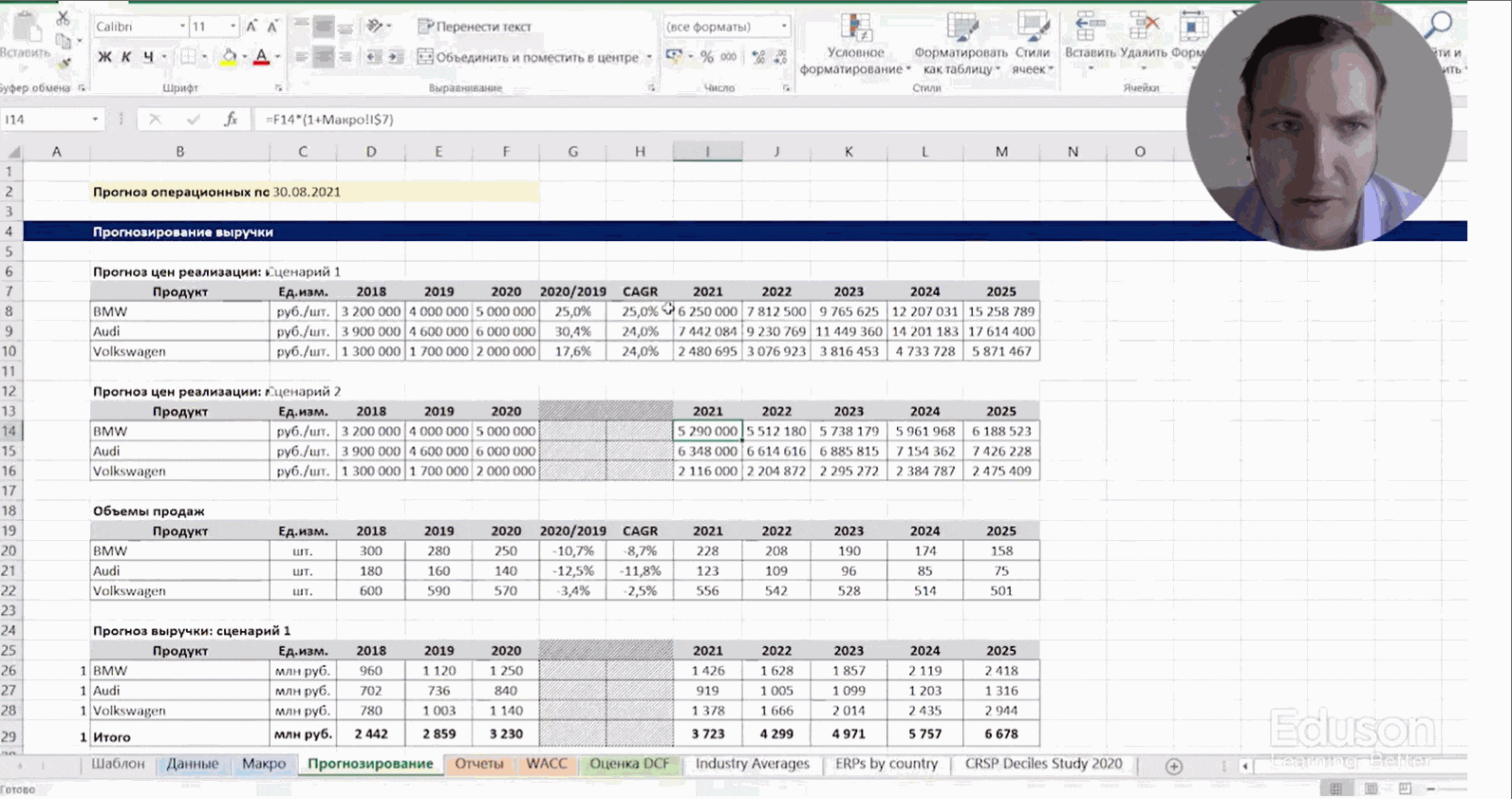Apply comma 000 thousands separator style
Screen dimensions: 1512x799
tap(729, 57)
